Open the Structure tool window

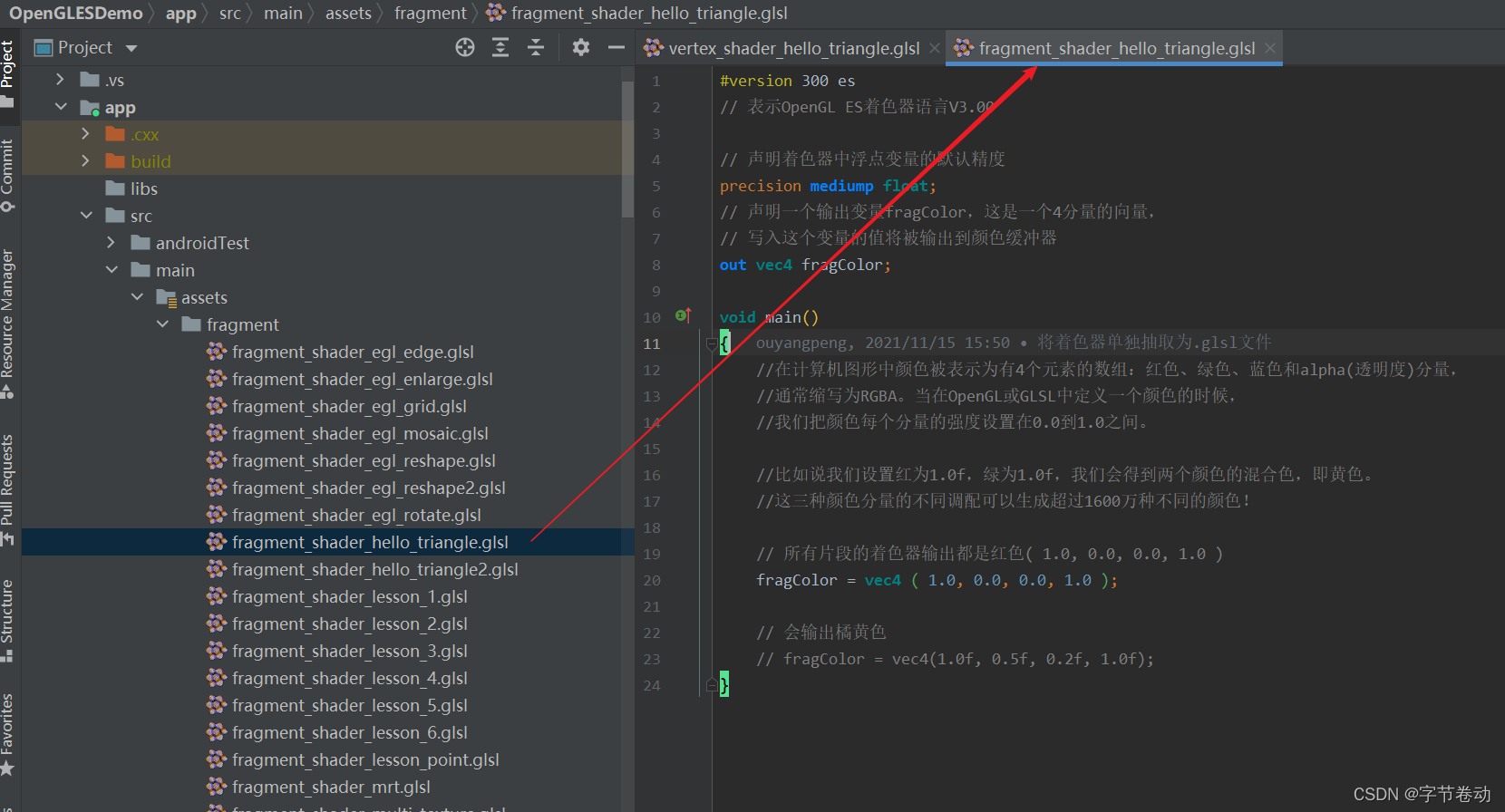click(x=8, y=621)
